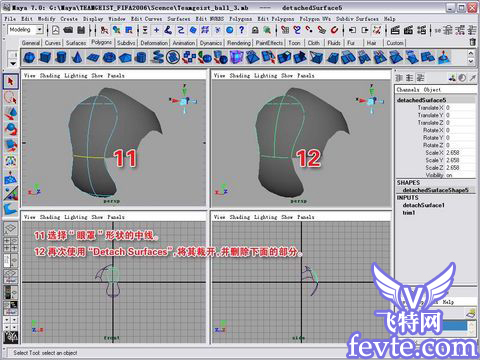Click the Scale X value field
This screenshot has height=360, width=480.
(x=460, y=153)
